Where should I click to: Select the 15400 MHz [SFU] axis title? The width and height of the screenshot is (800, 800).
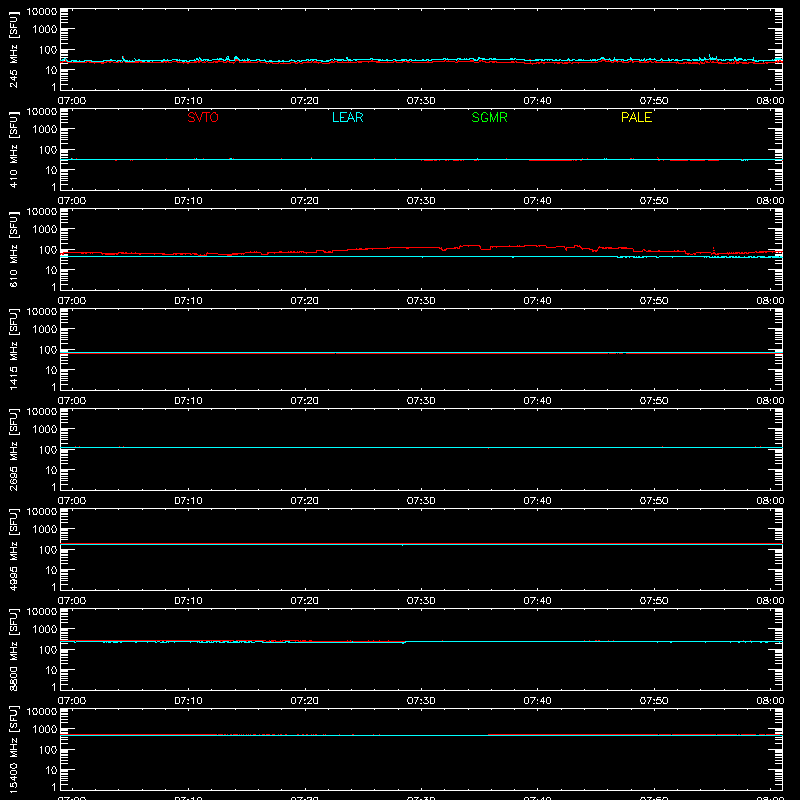click(x=14, y=750)
